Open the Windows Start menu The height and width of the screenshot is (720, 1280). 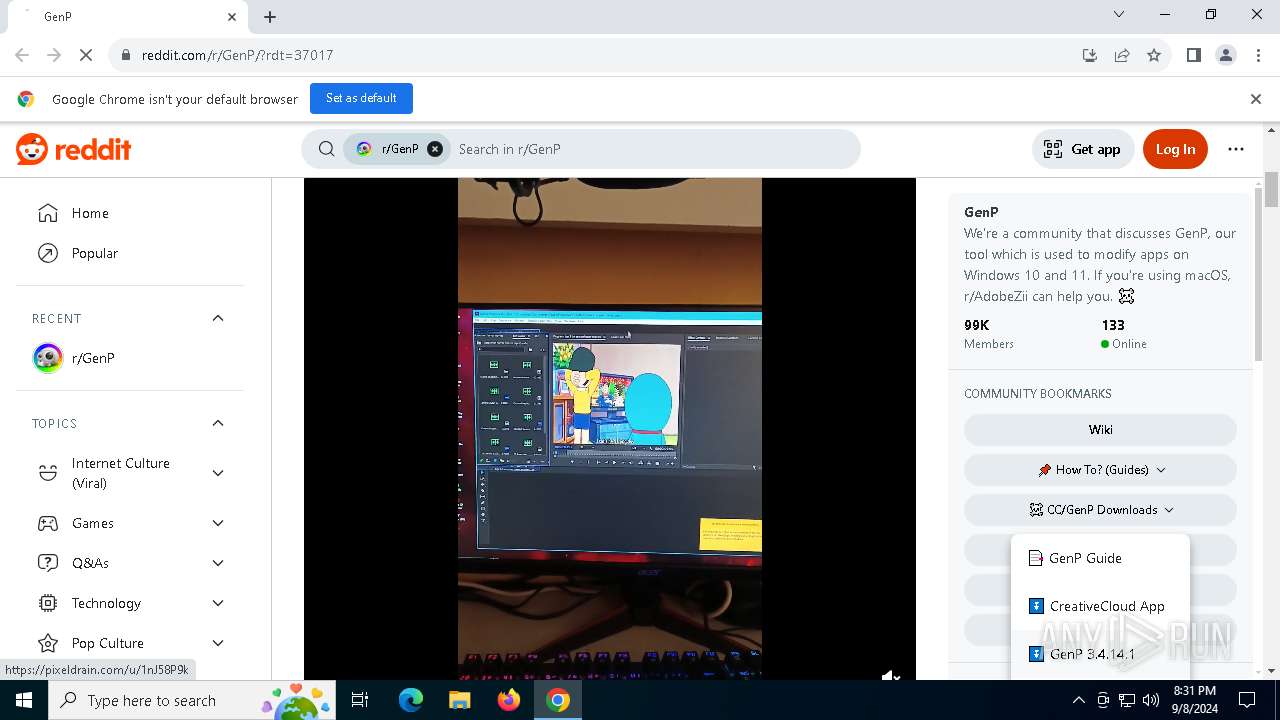click(24, 700)
